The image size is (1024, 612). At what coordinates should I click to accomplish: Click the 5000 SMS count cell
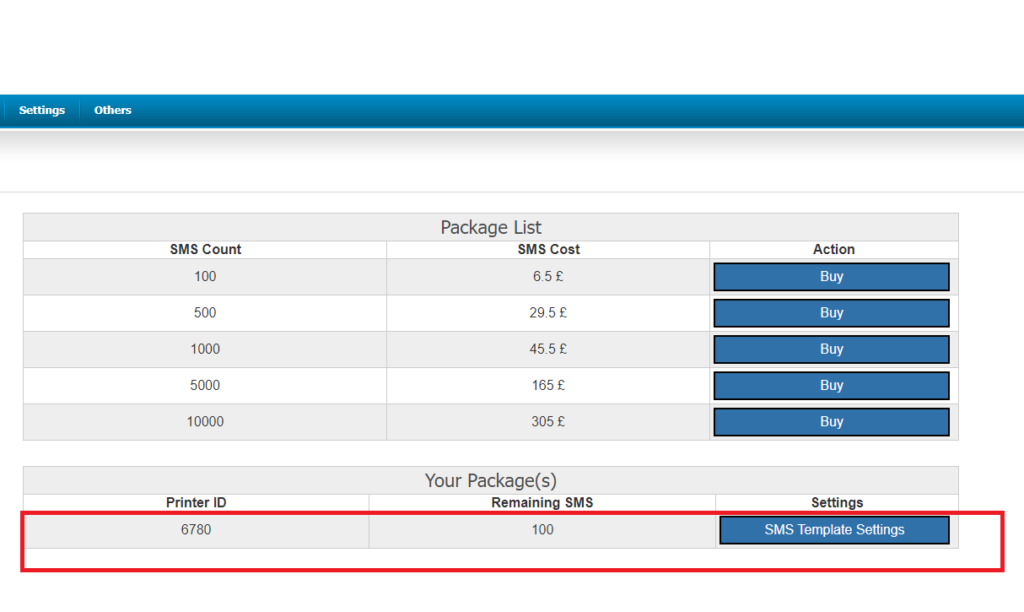pos(205,386)
